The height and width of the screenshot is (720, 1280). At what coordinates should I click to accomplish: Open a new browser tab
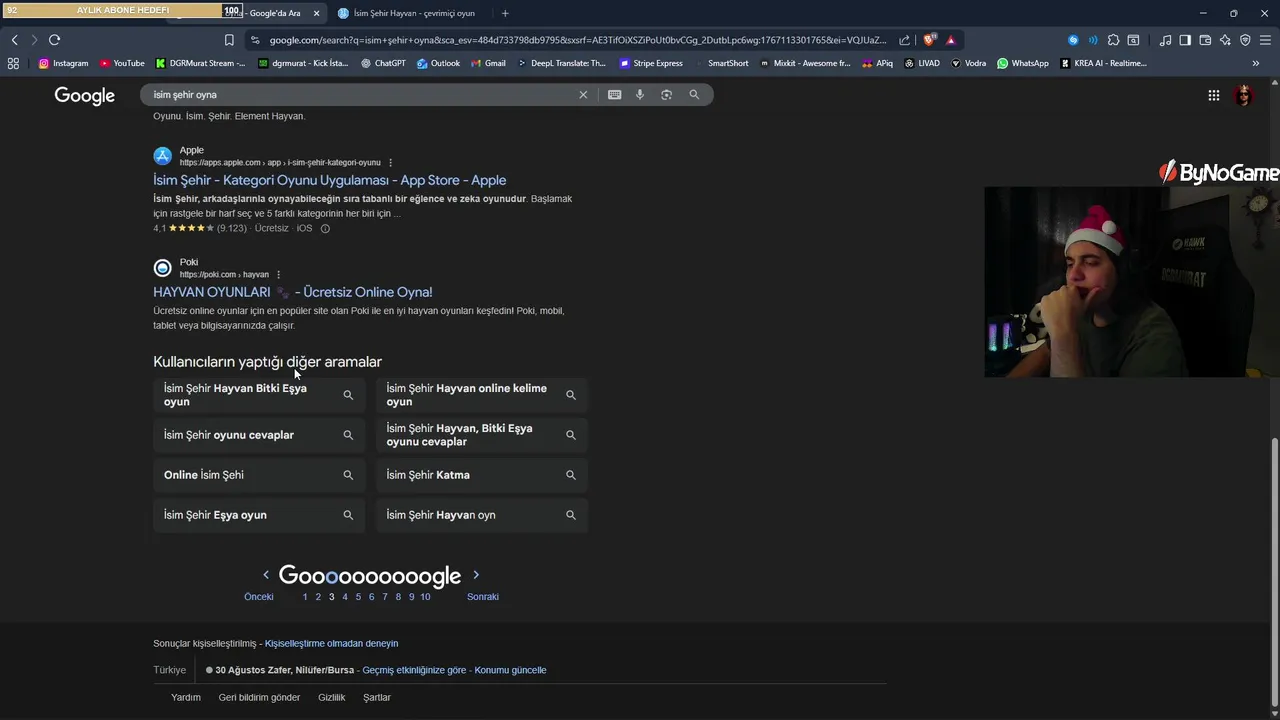click(505, 13)
